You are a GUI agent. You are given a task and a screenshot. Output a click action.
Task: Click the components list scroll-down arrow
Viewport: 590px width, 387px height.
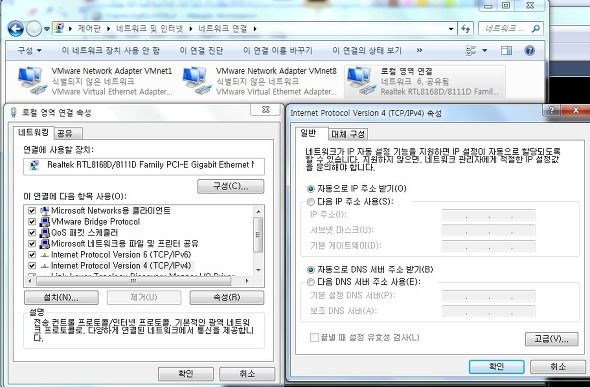coord(258,270)
